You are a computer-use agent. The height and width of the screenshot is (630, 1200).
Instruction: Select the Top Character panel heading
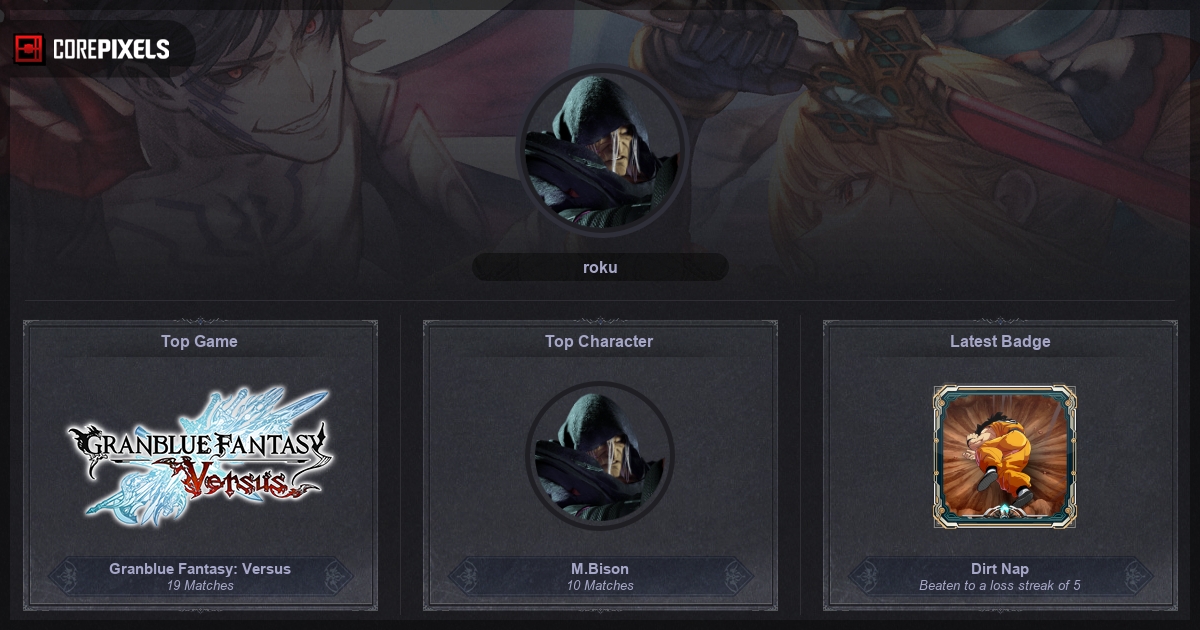click(x=599, y=341)
